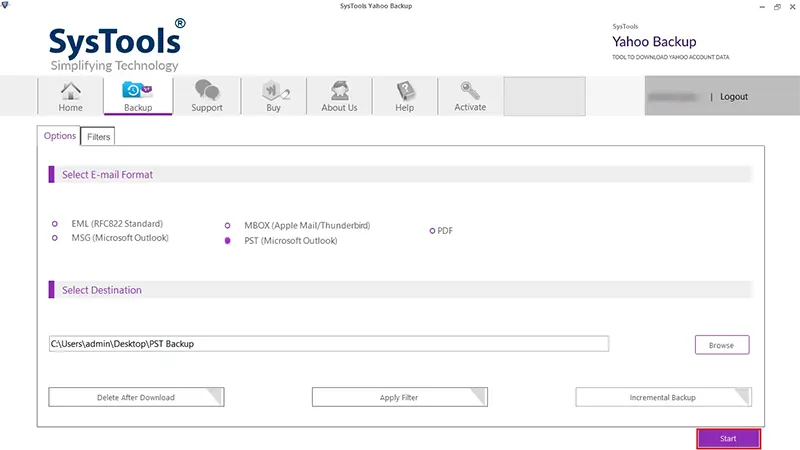Viewport: 800px width, 450px height.
Task: Toggle the Incremental Backup option
Action: click(663, 397)
